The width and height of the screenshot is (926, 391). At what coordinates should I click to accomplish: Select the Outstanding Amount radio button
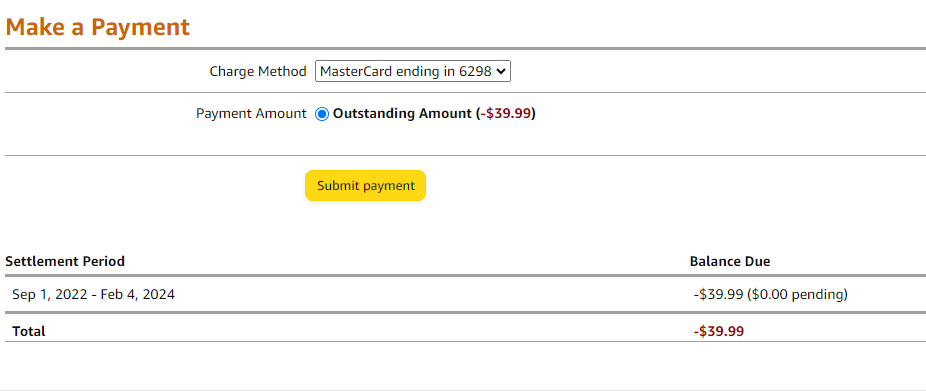[322, 115]
